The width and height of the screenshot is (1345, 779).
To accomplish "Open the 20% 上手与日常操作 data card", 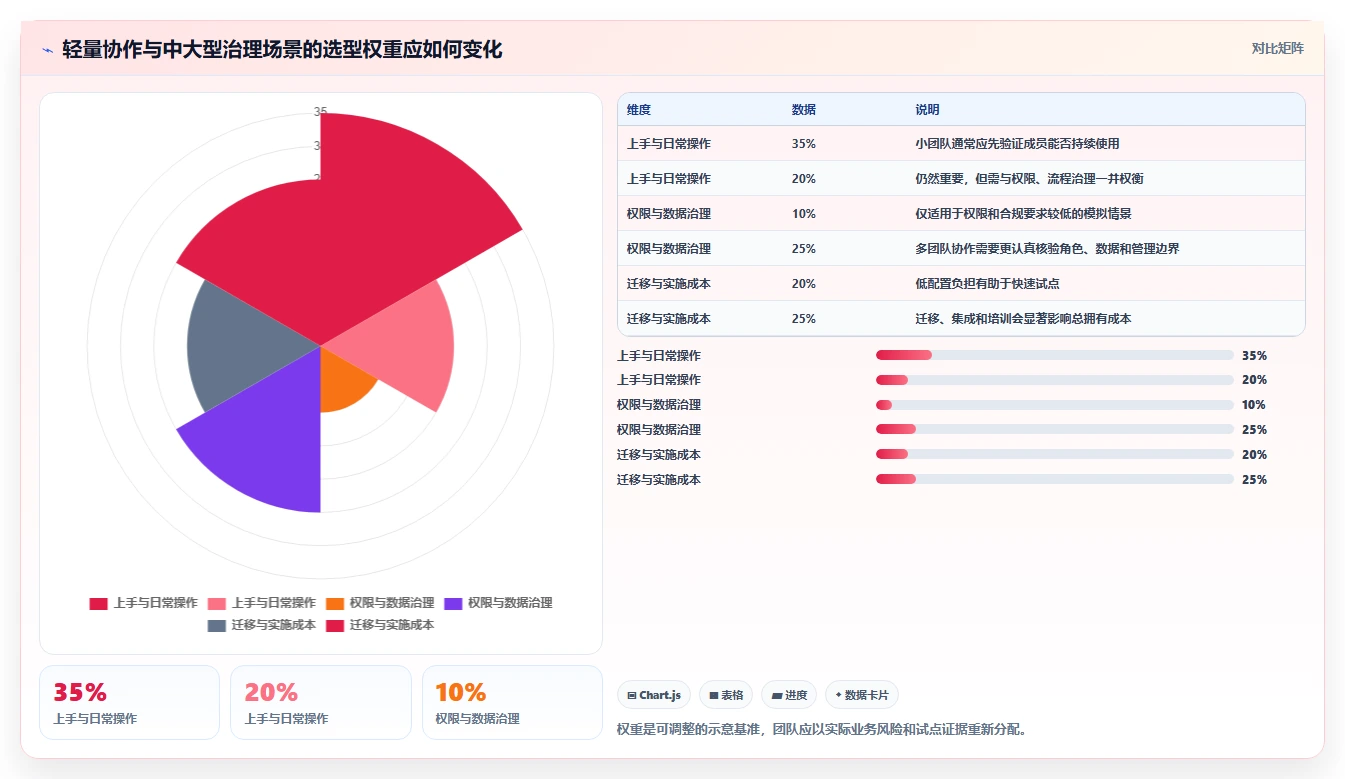I will pos(321,703).
